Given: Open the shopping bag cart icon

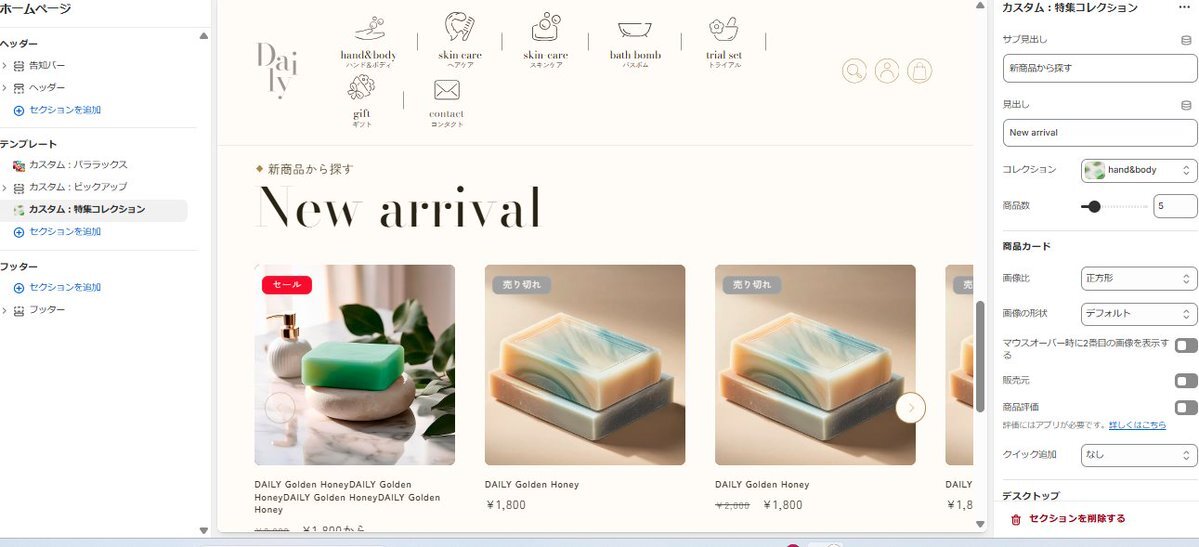Looking at the screenshot, I should point(920,71).
